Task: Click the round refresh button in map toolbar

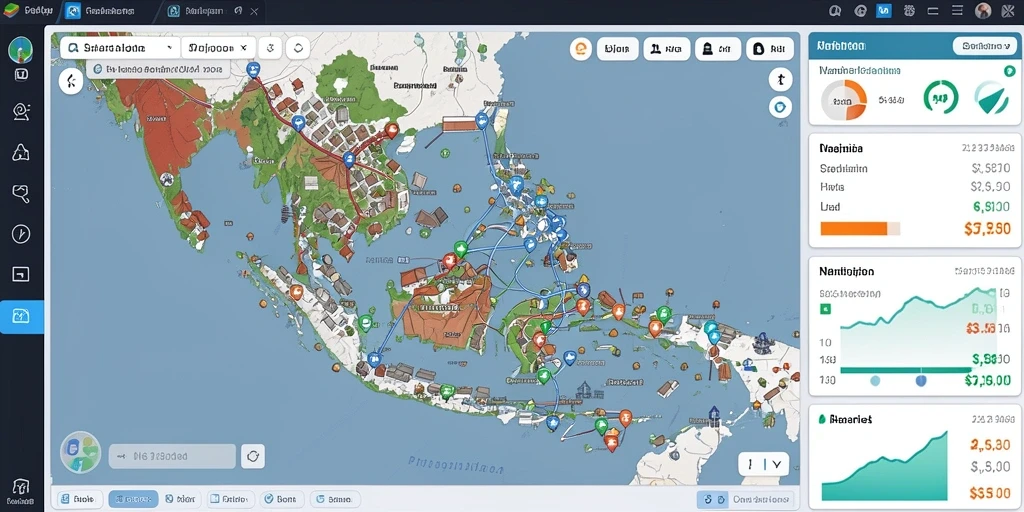Action: tap(298, 48)
